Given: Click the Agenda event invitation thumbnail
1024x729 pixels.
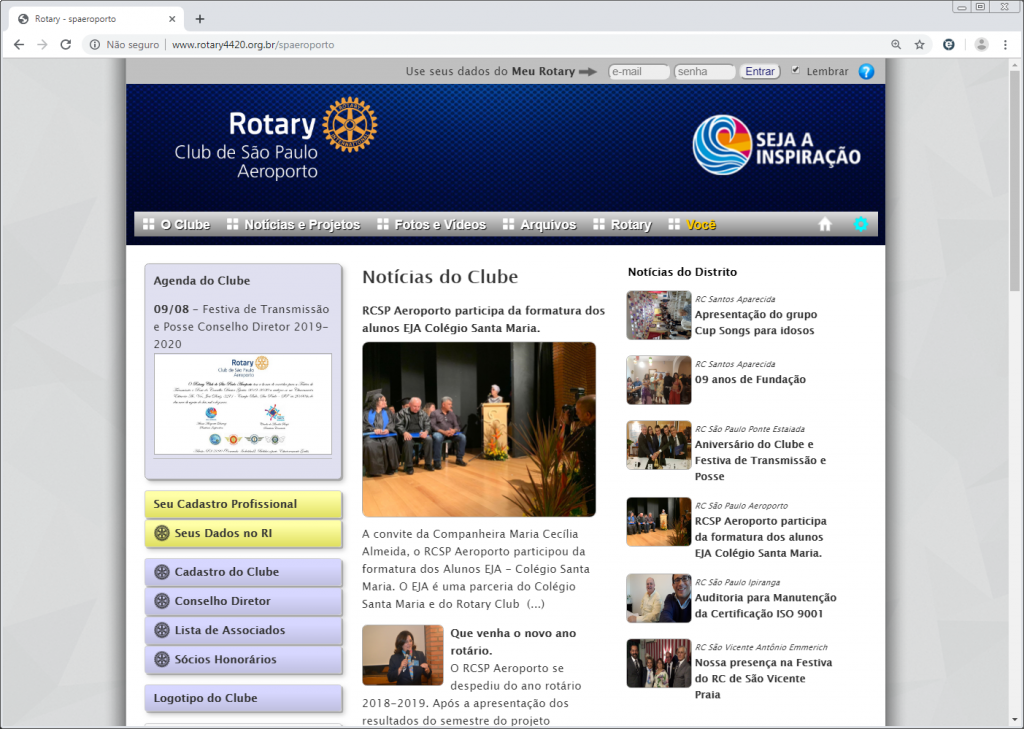Looking at the screenshot, I should tap(243, 404).
